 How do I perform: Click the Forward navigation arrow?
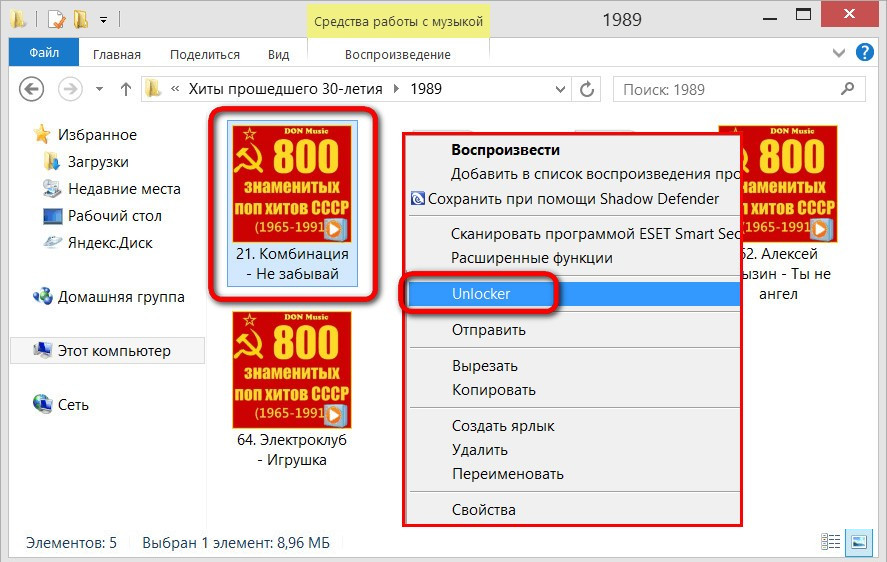tap(70, 89)
